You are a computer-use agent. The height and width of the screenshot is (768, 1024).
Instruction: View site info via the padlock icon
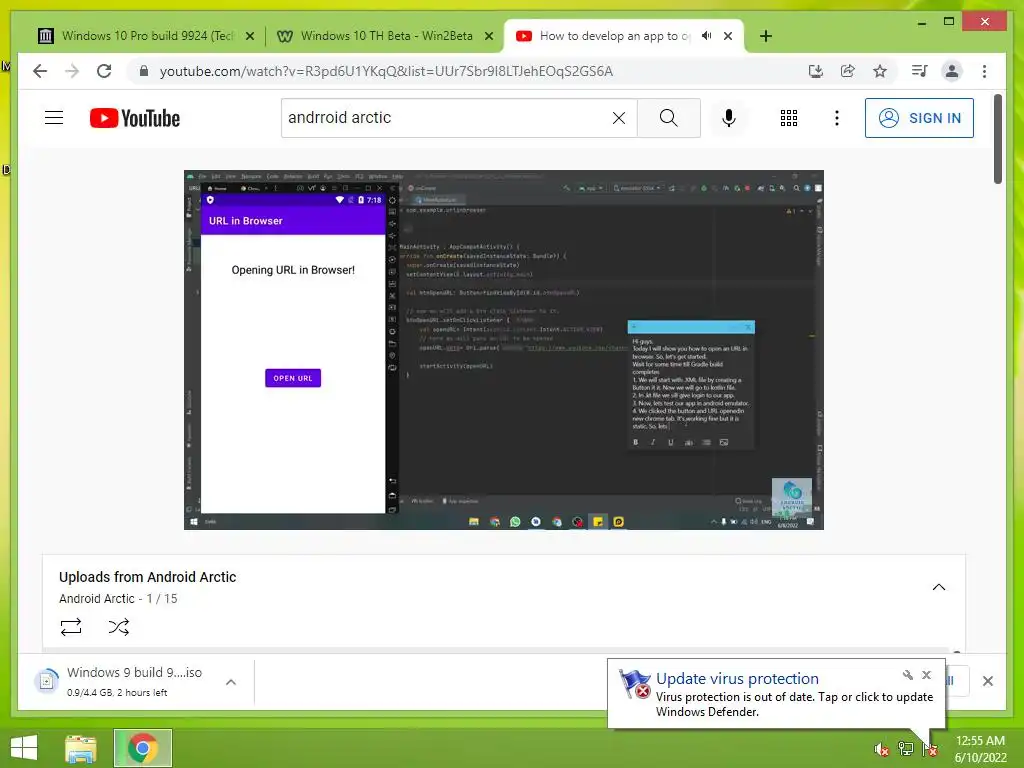144,71
